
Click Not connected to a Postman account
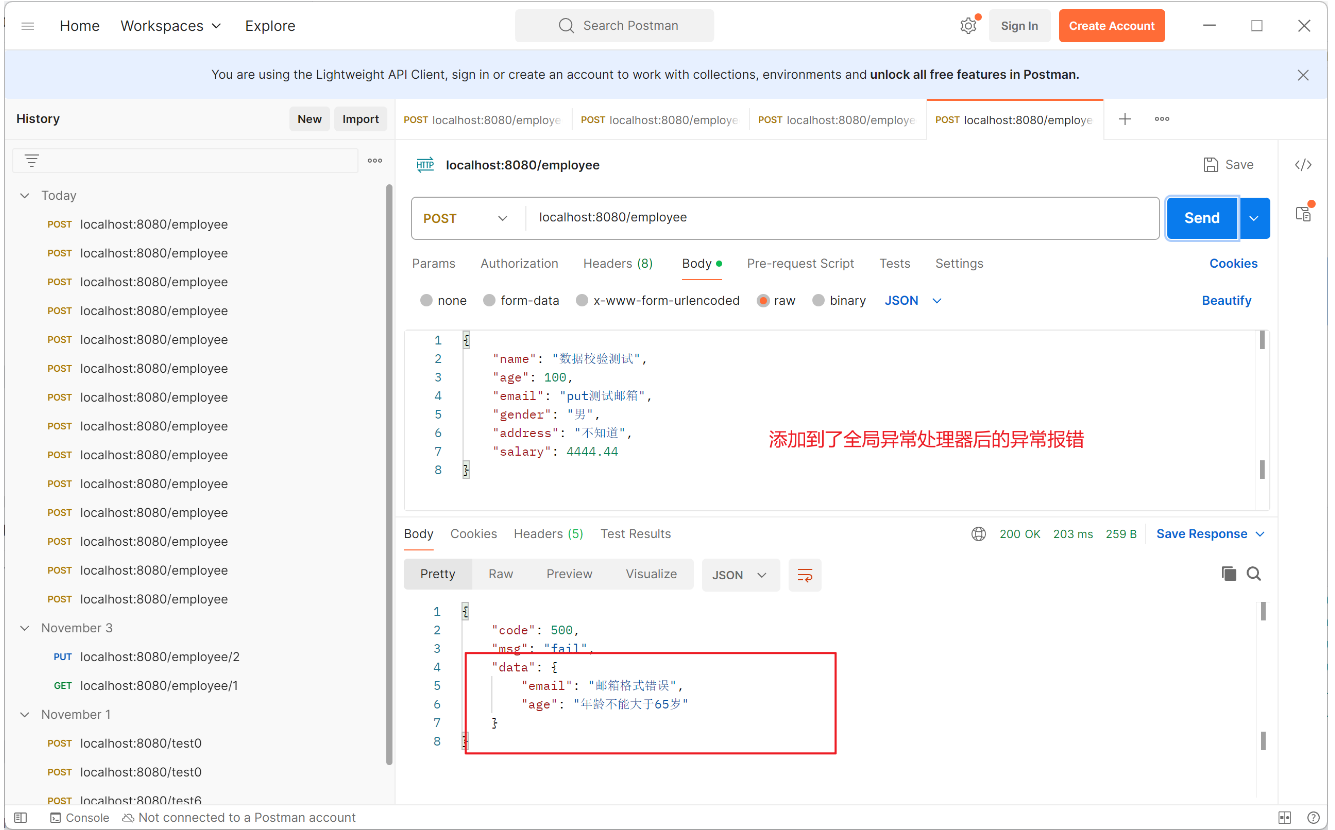(239, 818)
